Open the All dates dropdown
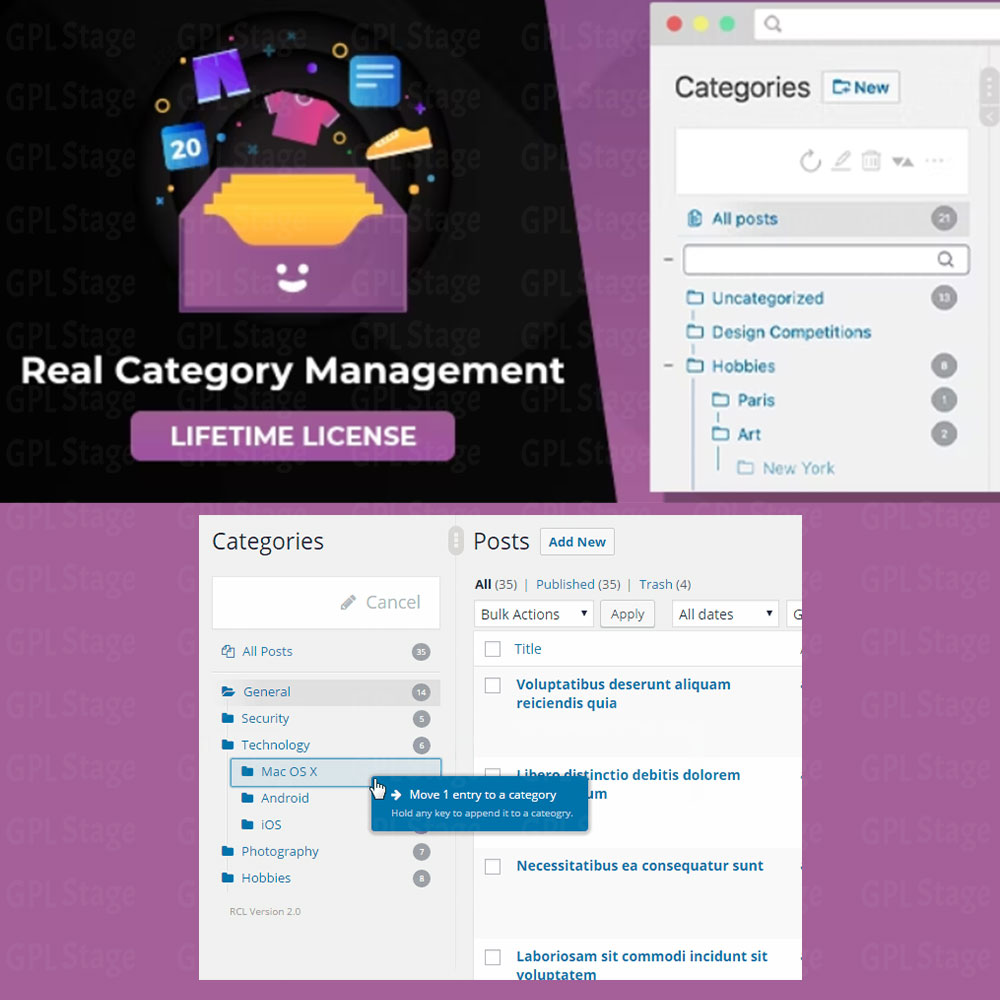 725,614
